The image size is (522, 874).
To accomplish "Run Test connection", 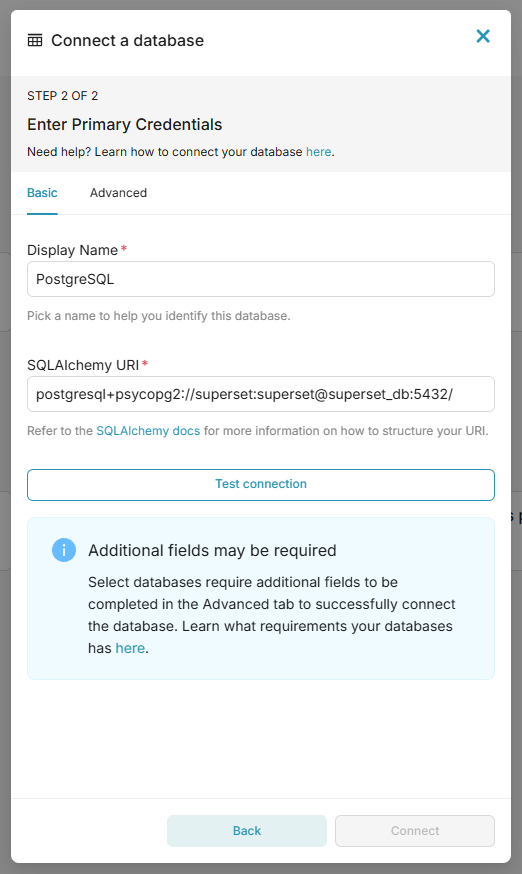I will point(261,484).
